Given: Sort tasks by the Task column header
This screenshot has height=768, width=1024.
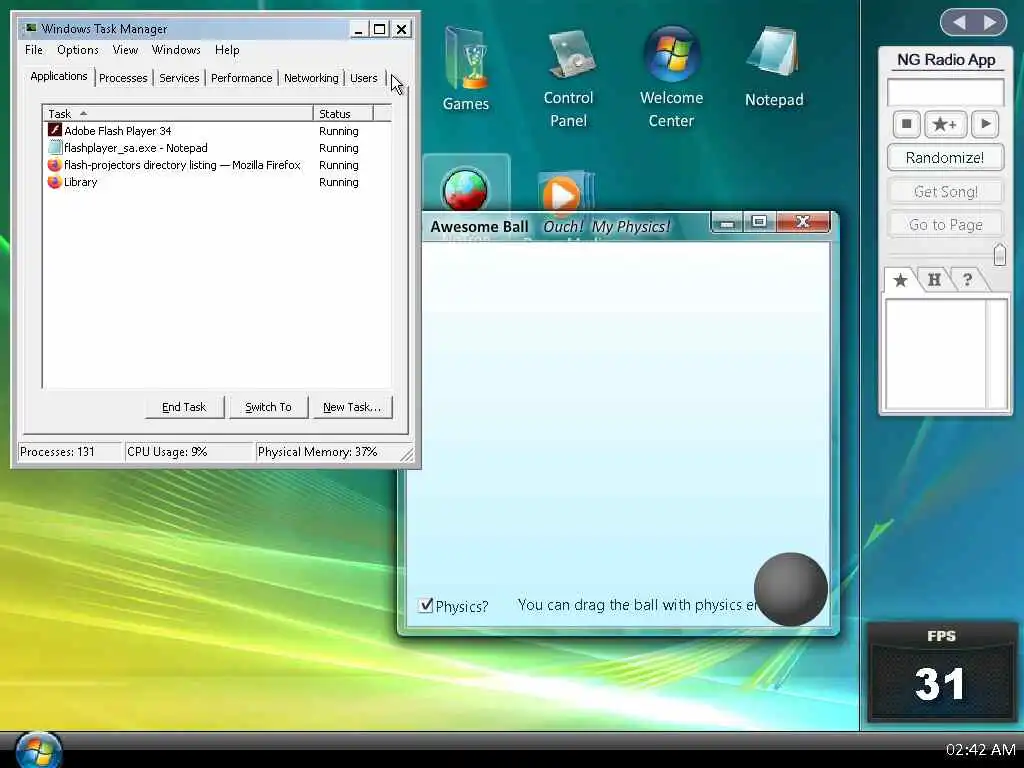Looking at the screenshot, I should coord(178,114).
